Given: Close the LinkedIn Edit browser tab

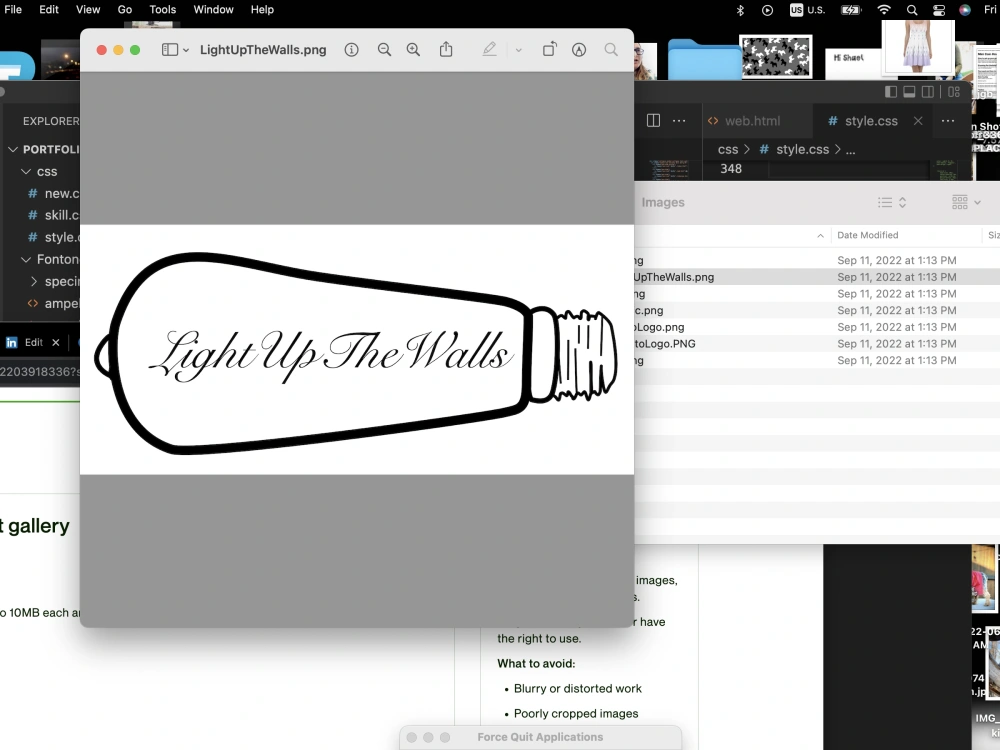Looking at the screenshot, I should tap(56, 342).
